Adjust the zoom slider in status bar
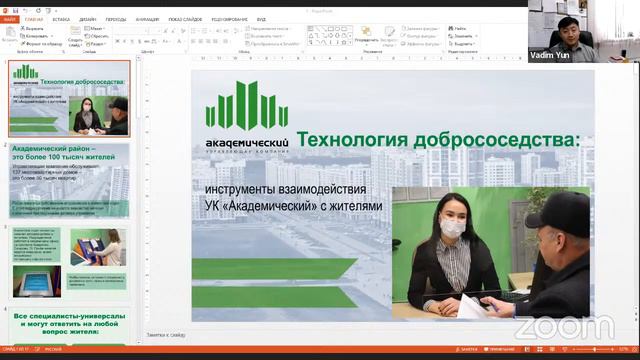 tap(594, 349)
